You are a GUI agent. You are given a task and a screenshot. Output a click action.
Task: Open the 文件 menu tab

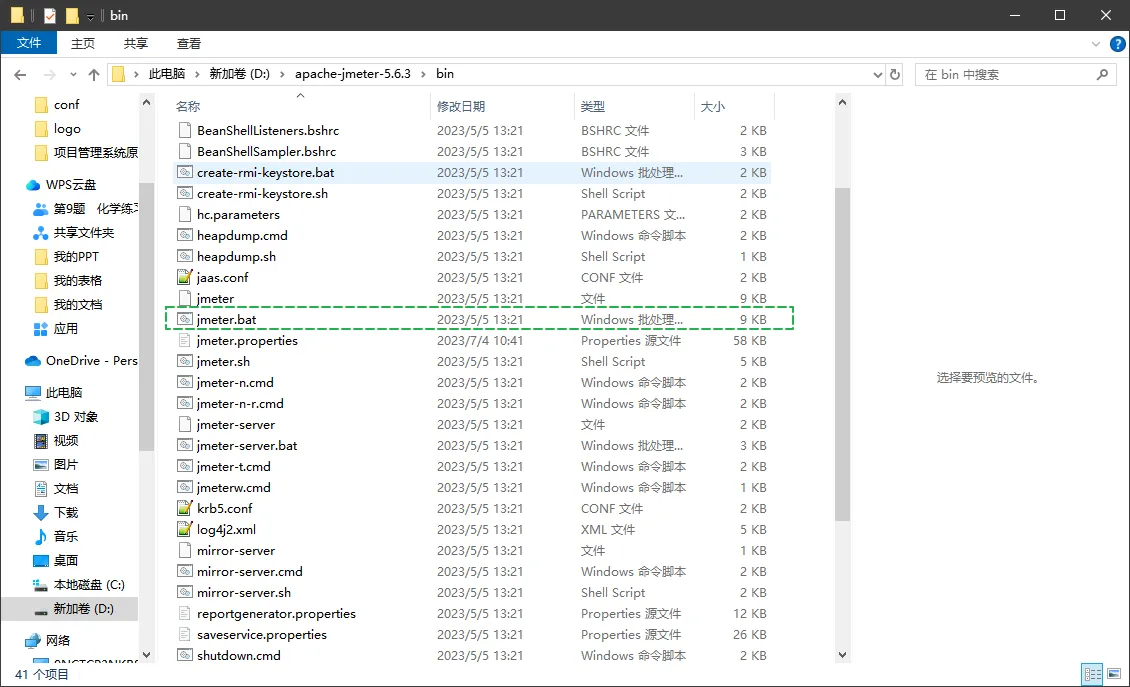29,43
